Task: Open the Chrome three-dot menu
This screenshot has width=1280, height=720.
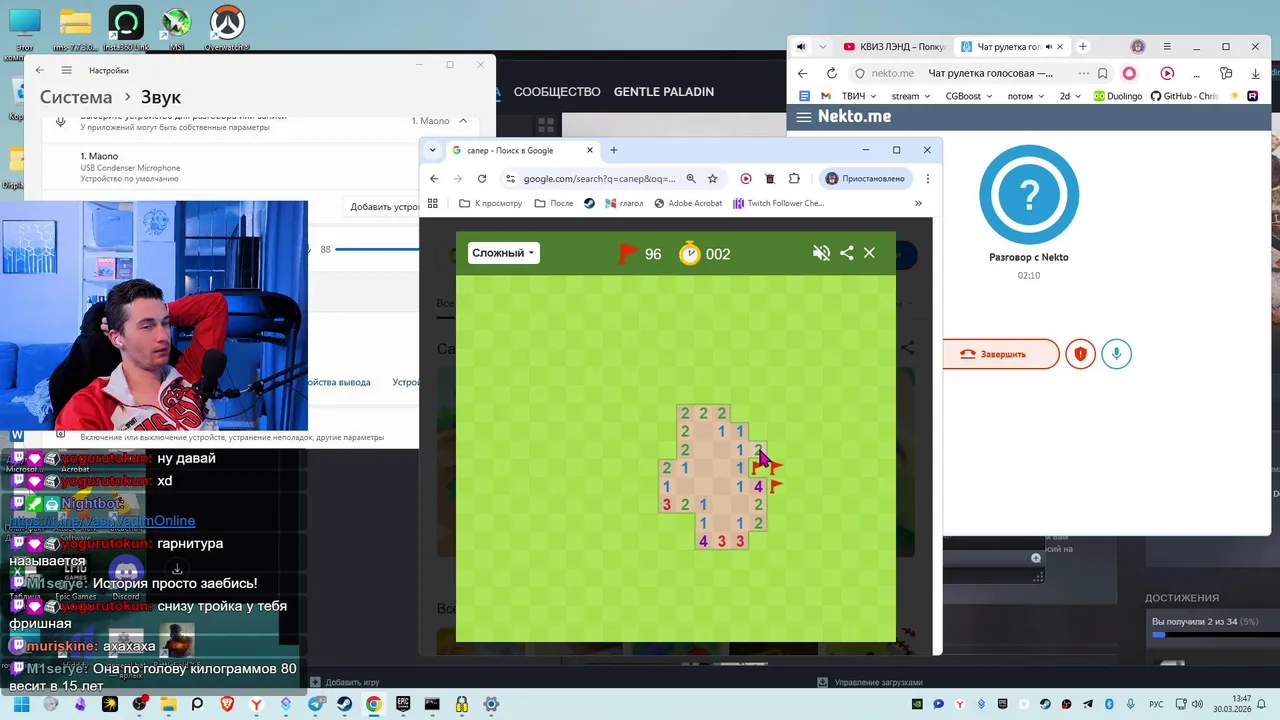Action: (x=928, y=179)
